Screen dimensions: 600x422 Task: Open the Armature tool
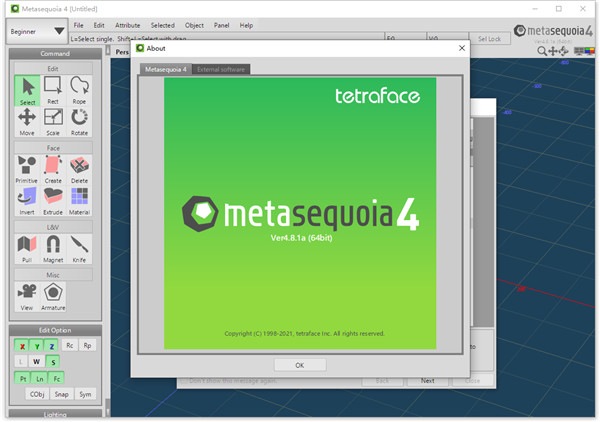pyautogui.click(x=53, y=297)
